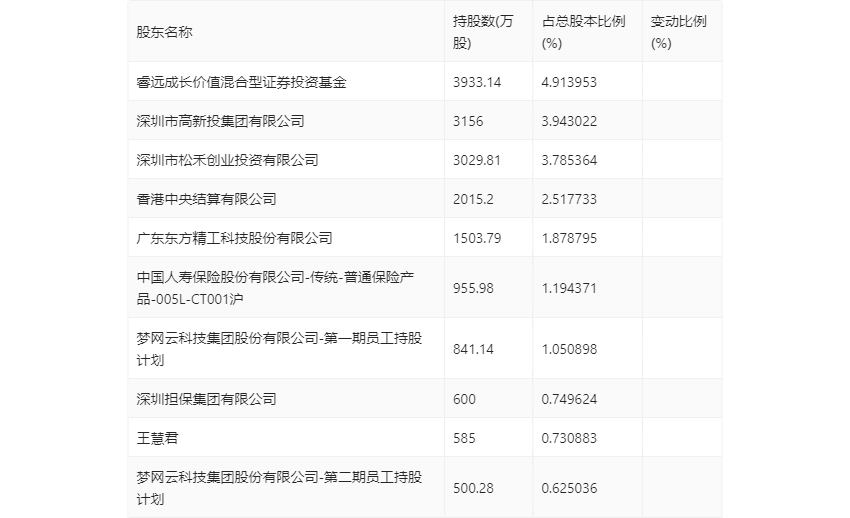Select 王慧君 shareholder name
This screenshot has width=850, height=518.
click(x=157, y=438)
